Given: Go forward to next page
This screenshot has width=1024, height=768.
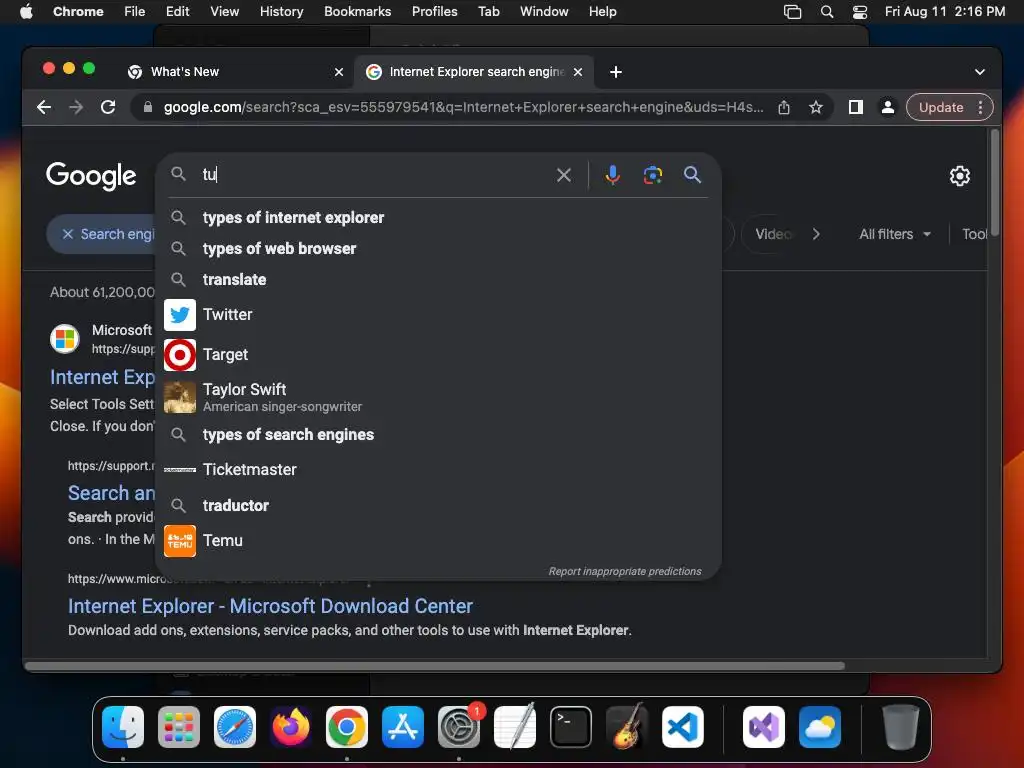Looking at the screenshot, I should pyautogui.click(x=76, y=107).
